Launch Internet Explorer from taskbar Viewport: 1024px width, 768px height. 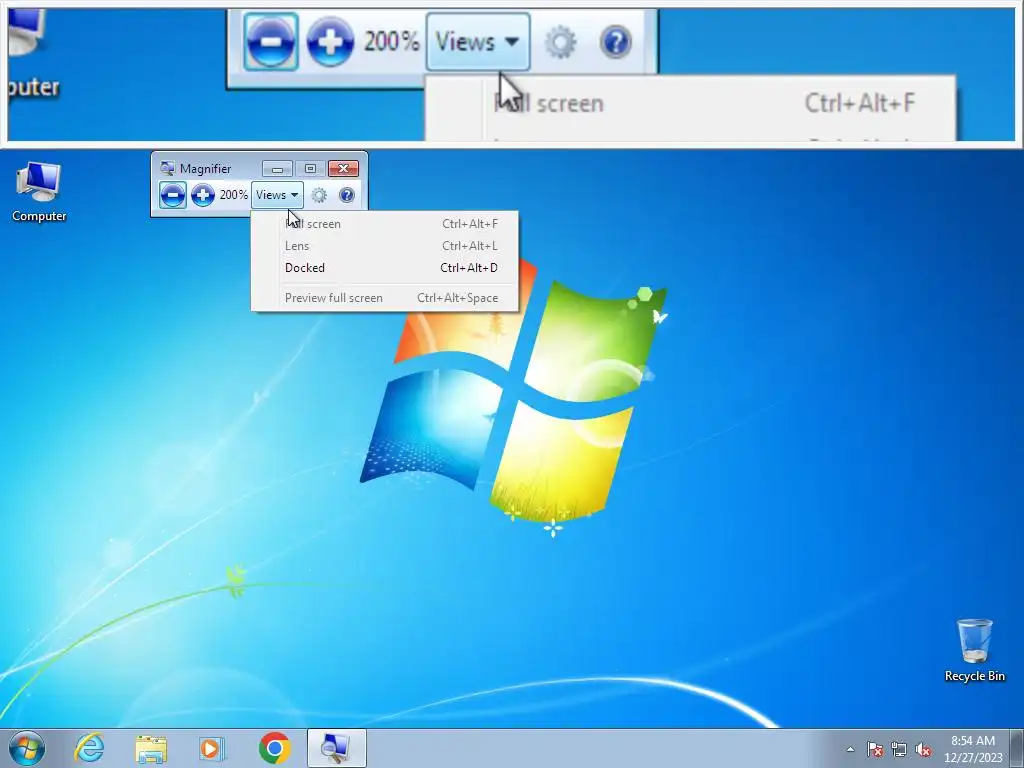click(x=89, y=748)
